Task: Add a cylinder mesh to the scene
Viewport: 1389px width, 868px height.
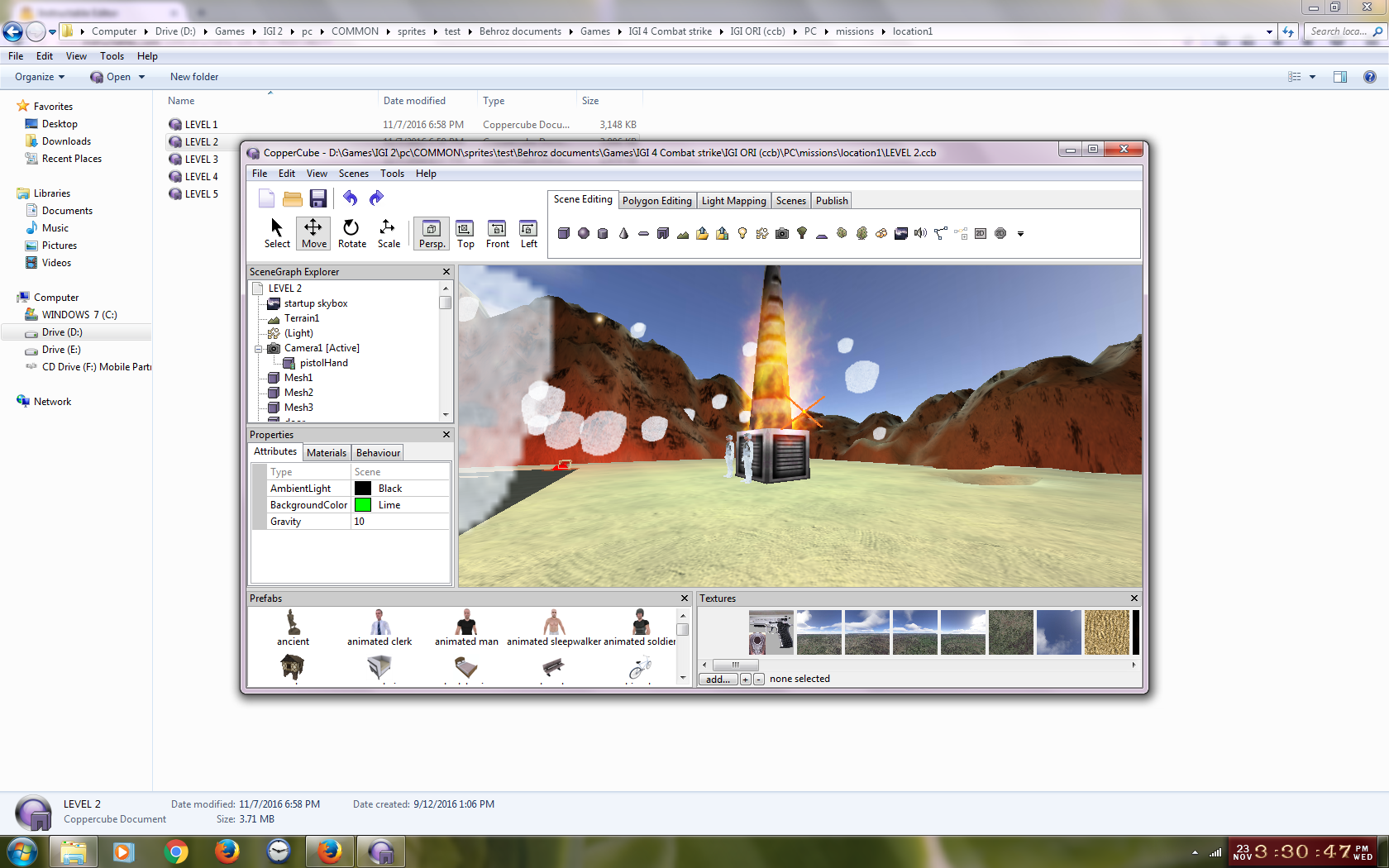Action: (604, 234)
